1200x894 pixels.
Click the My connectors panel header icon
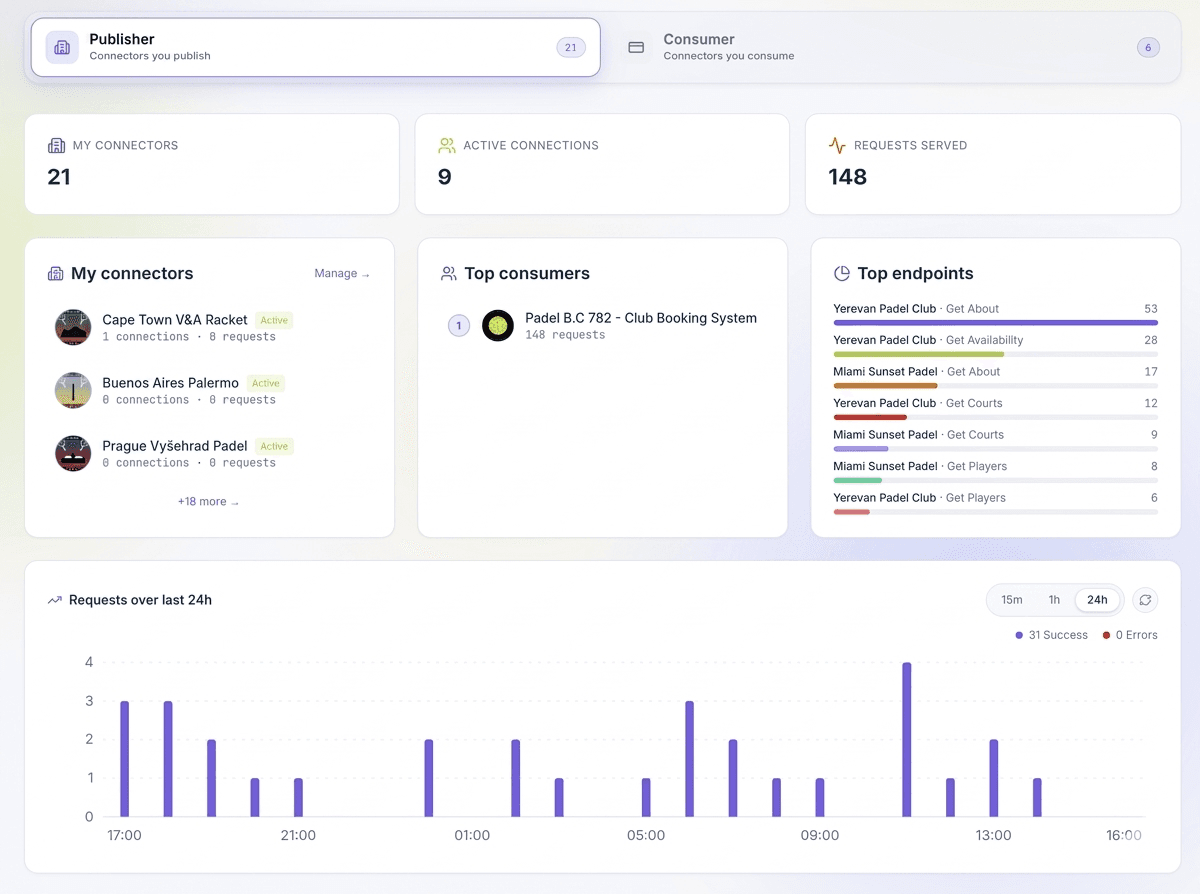coord(56,274)
